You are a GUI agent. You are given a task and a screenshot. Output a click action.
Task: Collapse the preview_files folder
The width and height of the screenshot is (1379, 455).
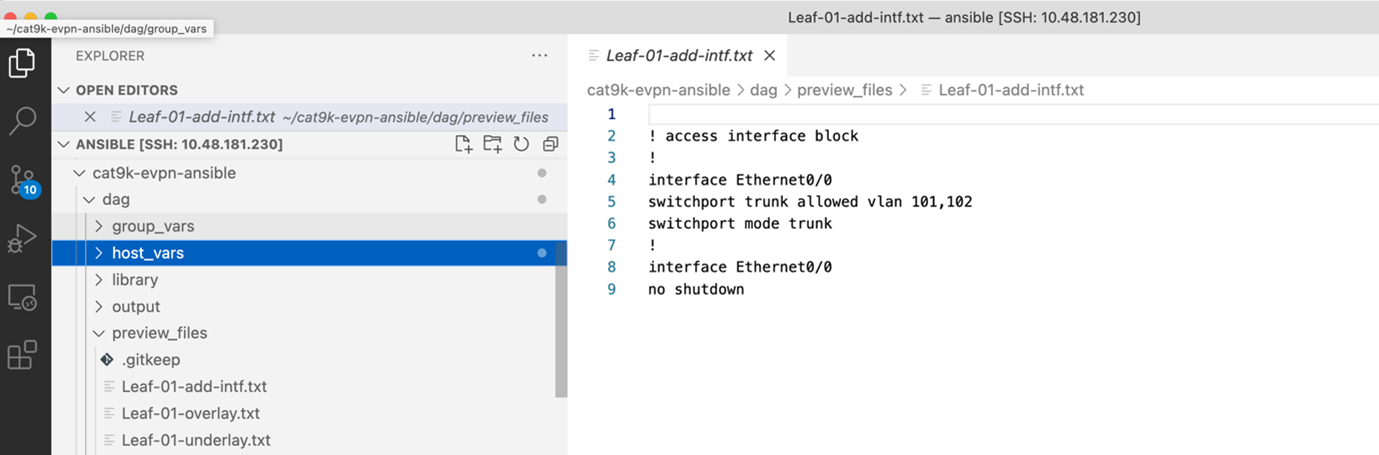(99, 333)
